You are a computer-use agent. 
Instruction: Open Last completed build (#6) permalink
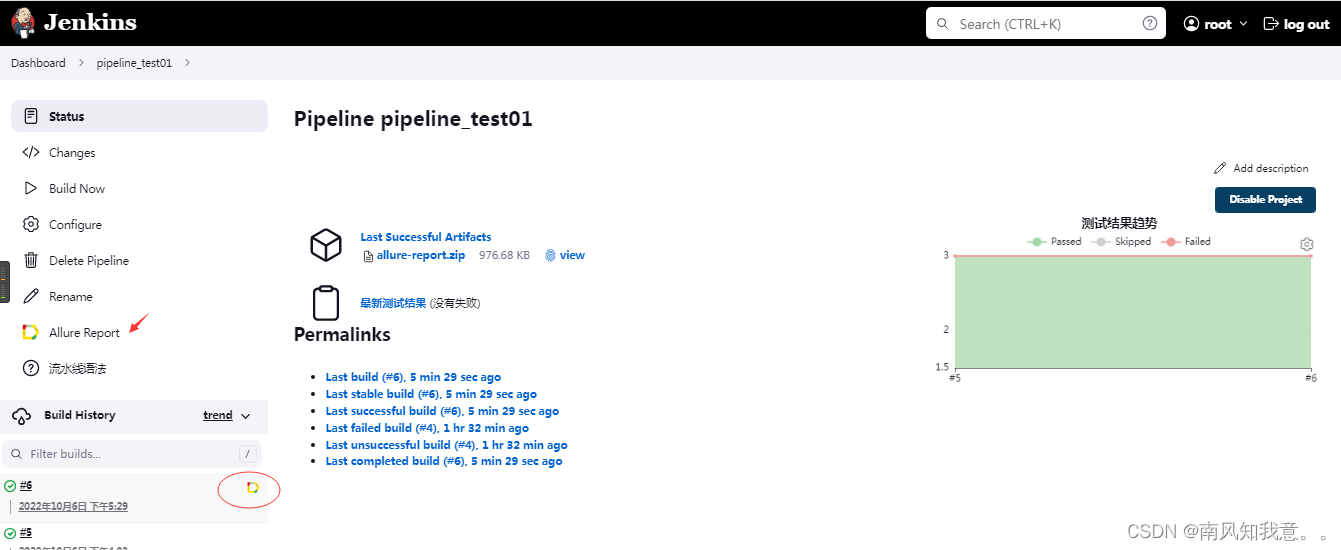[444, 461]
